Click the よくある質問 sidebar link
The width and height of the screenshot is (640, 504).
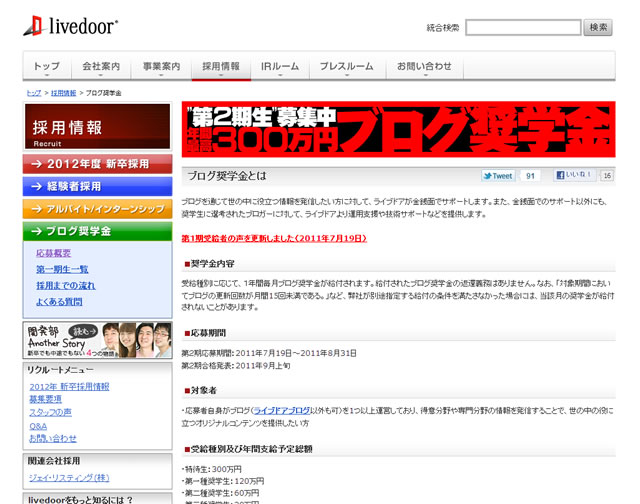point(59,302)
